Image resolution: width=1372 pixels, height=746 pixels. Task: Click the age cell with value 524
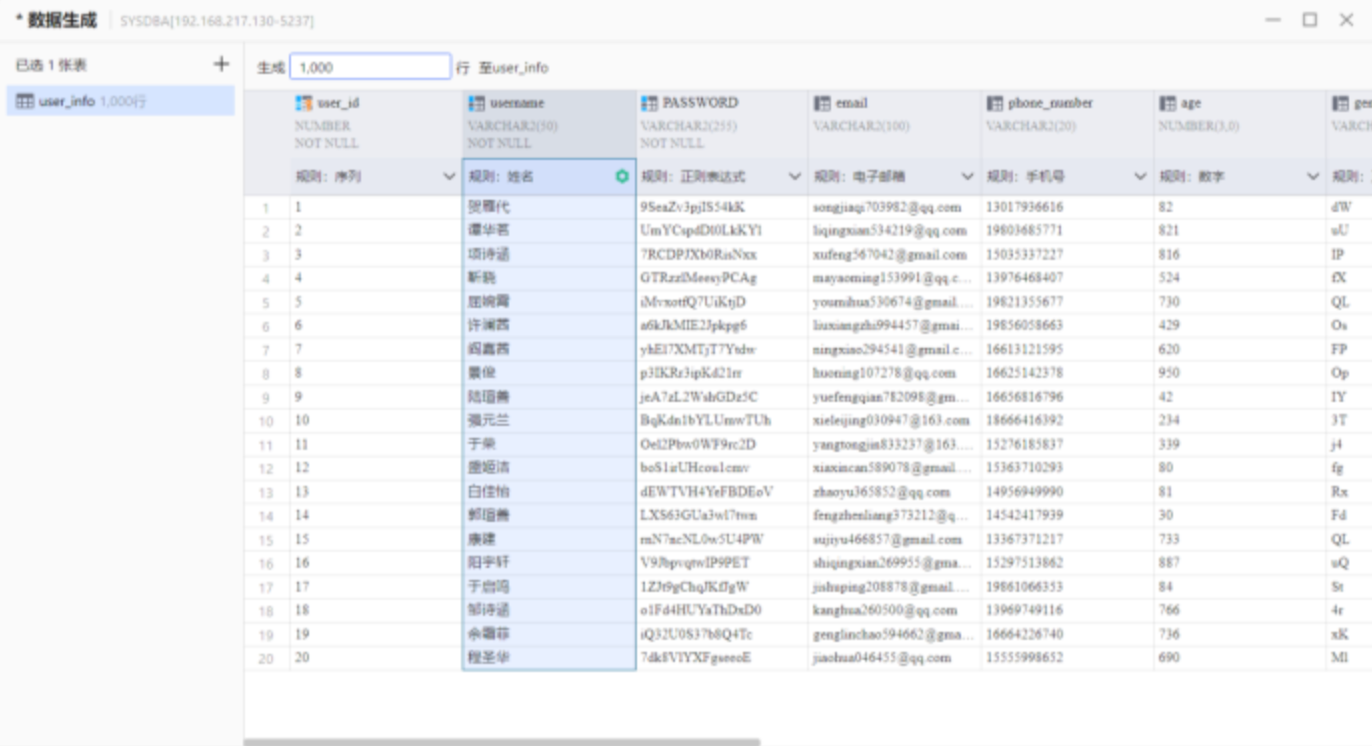tap(1240, 278)
